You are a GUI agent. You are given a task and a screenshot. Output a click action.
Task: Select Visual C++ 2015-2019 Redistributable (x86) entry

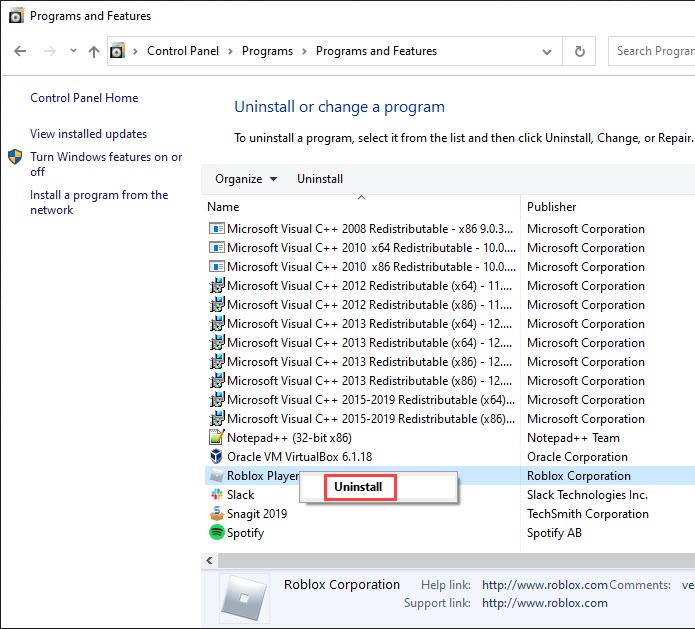[x=371, y=419]
